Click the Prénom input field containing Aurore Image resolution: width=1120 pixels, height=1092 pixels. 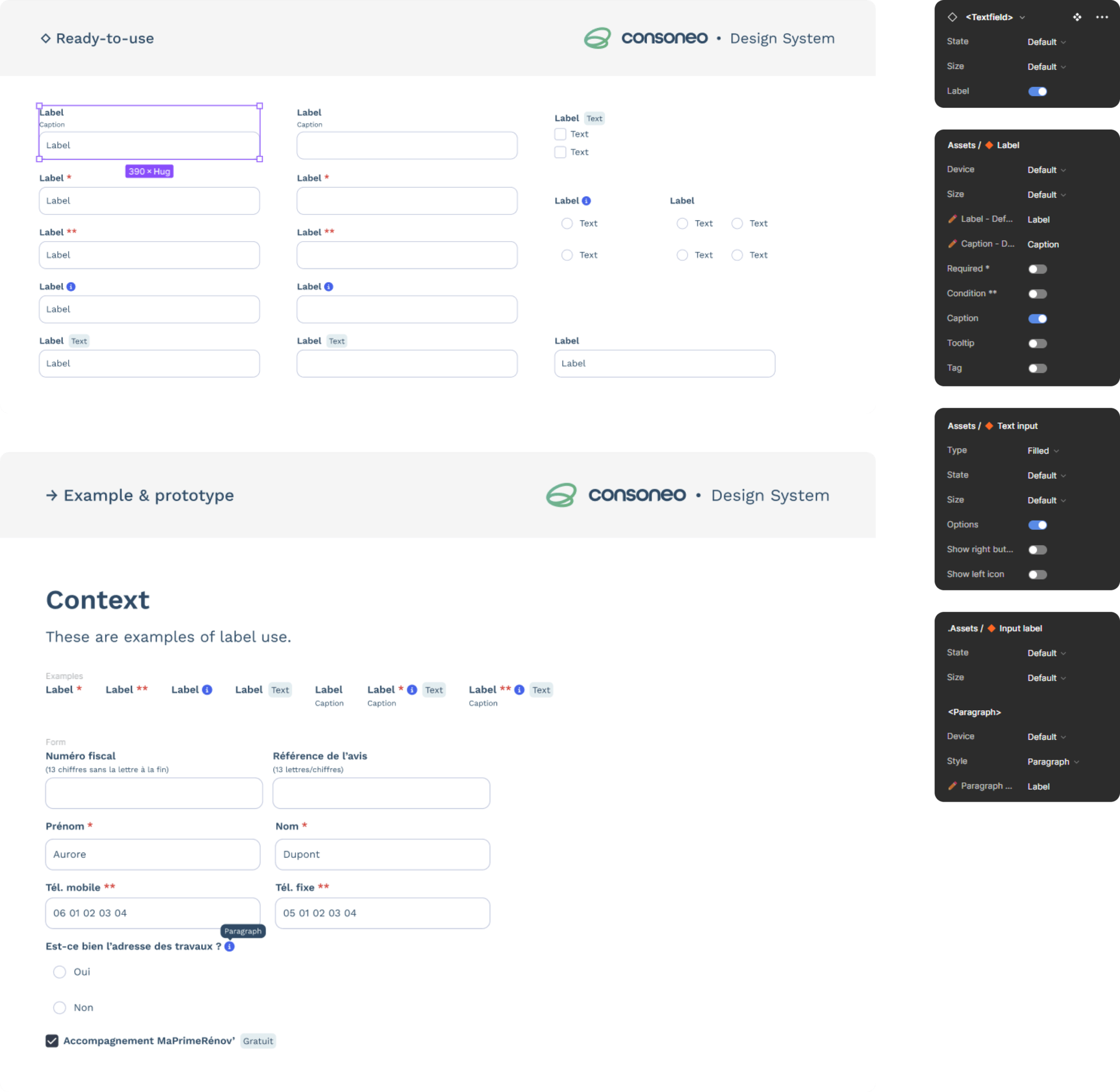(153, 854)
